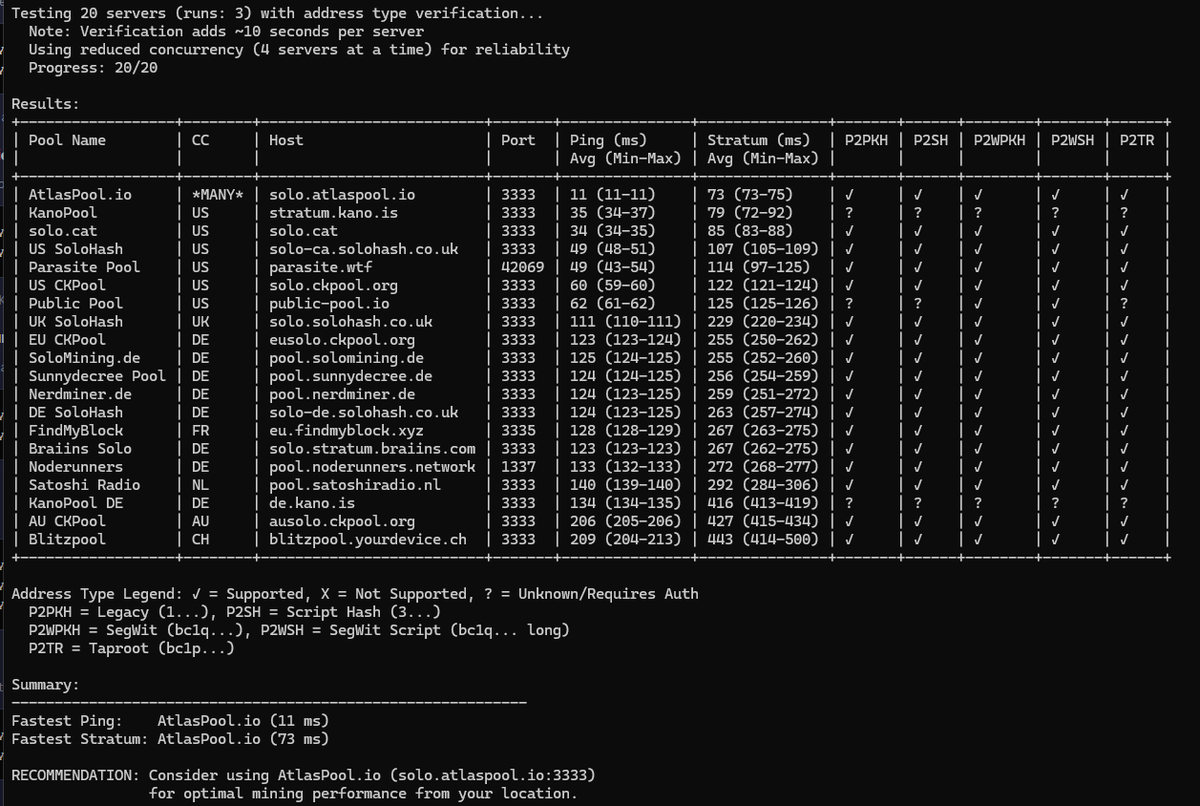Click the SoloMining.de pool name
The width and height of the screenshot is (1200, 806).
84,358
